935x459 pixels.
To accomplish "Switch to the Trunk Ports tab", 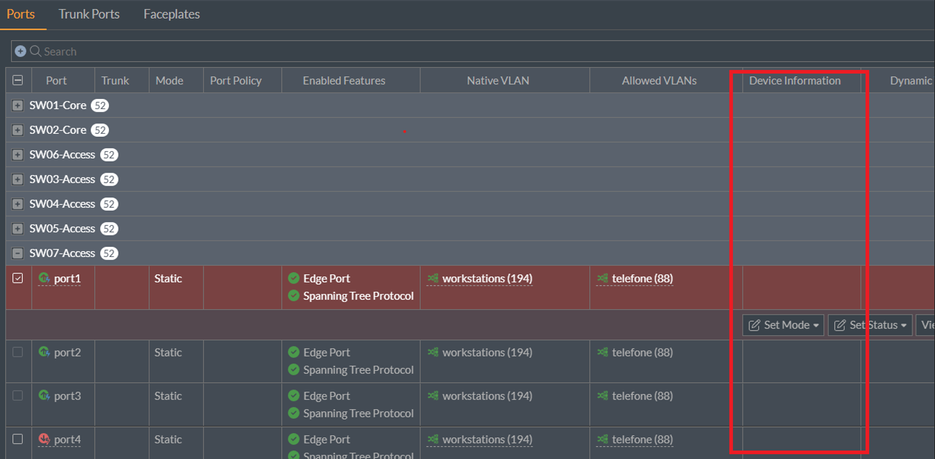I will pyautogui.click(x=89, y=15).
